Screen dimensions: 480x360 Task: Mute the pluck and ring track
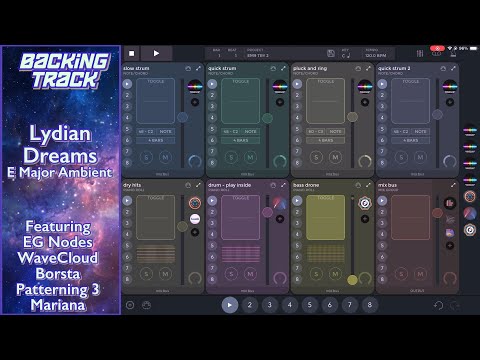click(x=335, y=157)
